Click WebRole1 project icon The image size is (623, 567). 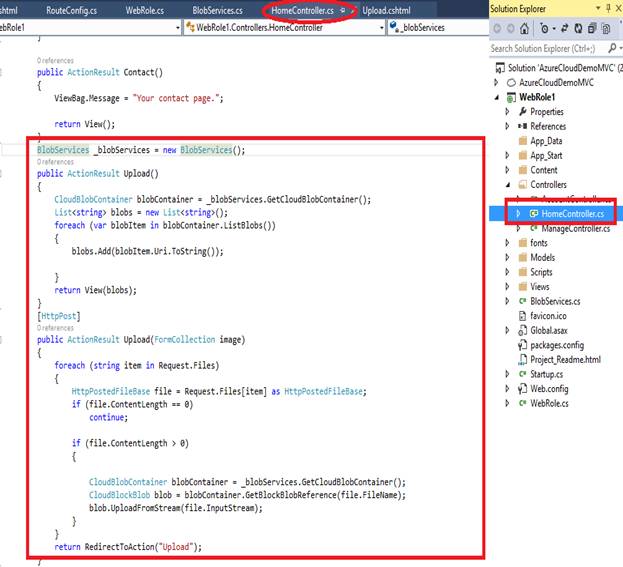511,97
